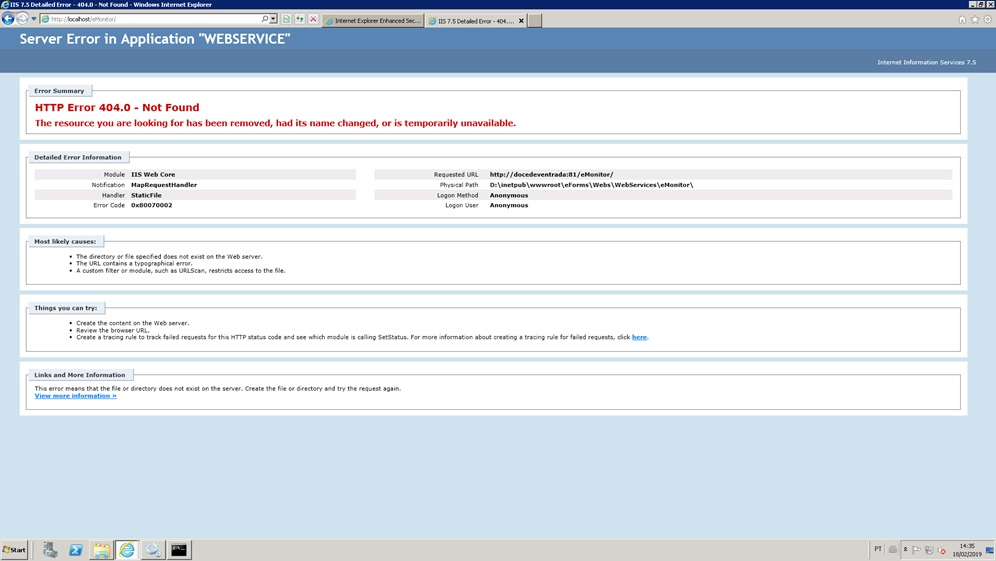Click inside the URL address field

150,19
